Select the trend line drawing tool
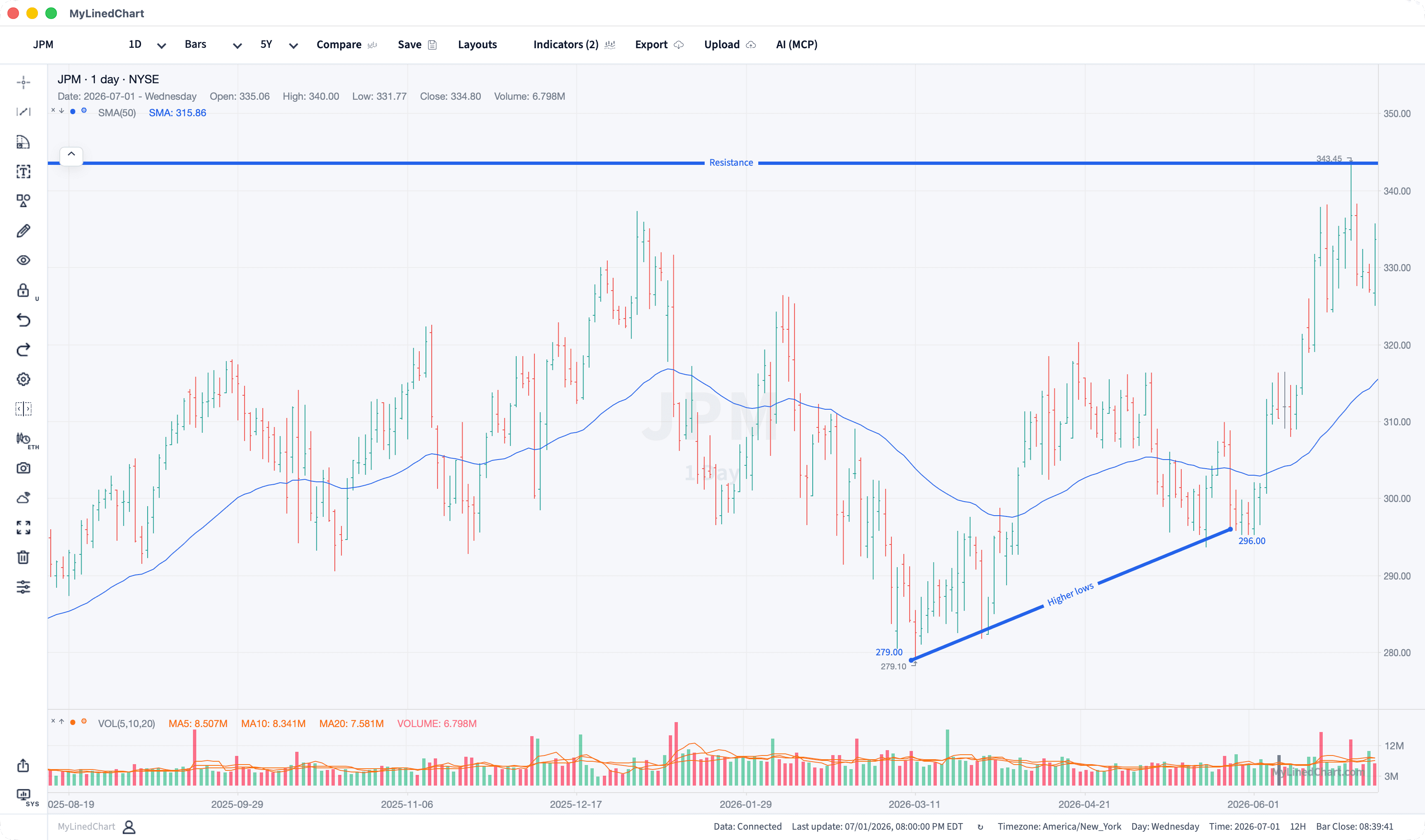Screen dimensions: 1425x840 click(23, 112)
